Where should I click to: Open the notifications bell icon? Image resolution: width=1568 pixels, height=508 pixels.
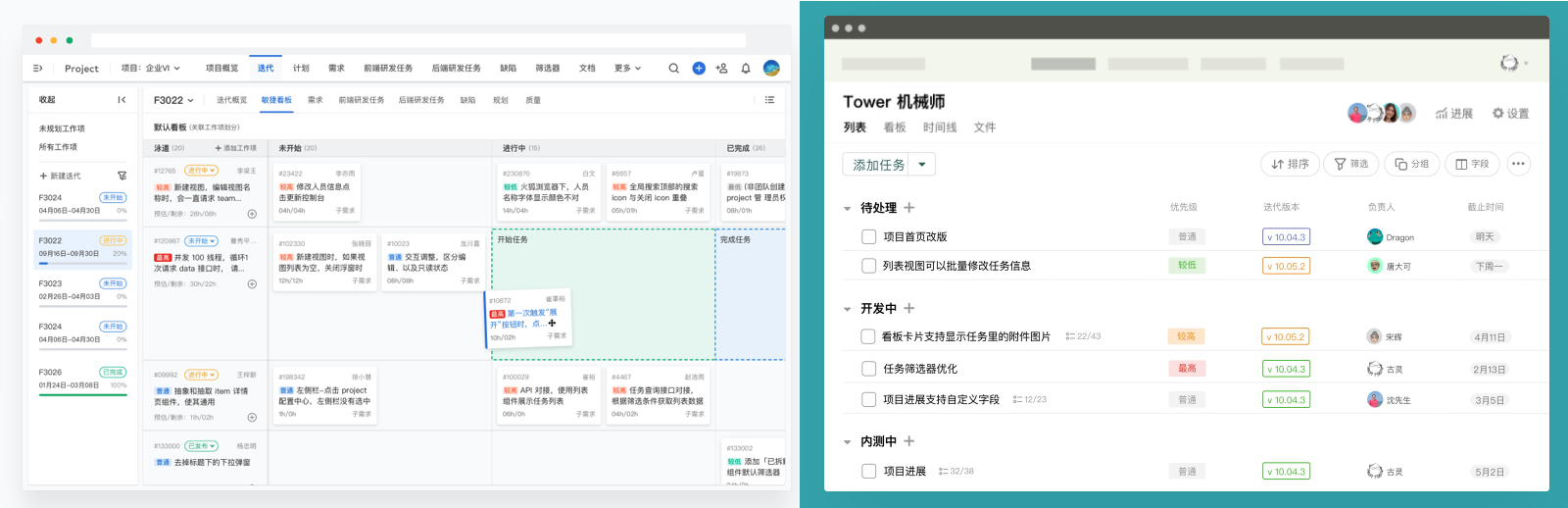pyautogui.click(x=746, y=69)
